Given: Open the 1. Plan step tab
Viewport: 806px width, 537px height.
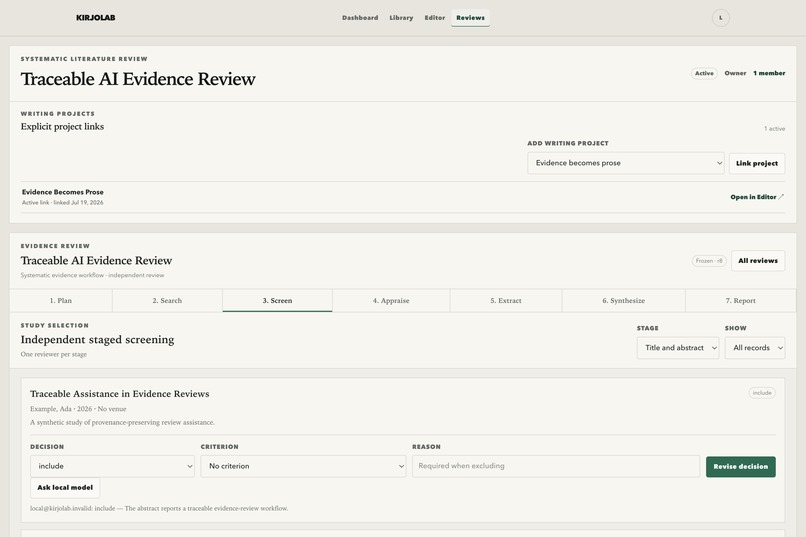Looking at the screenshot, I should pos(61,301).
